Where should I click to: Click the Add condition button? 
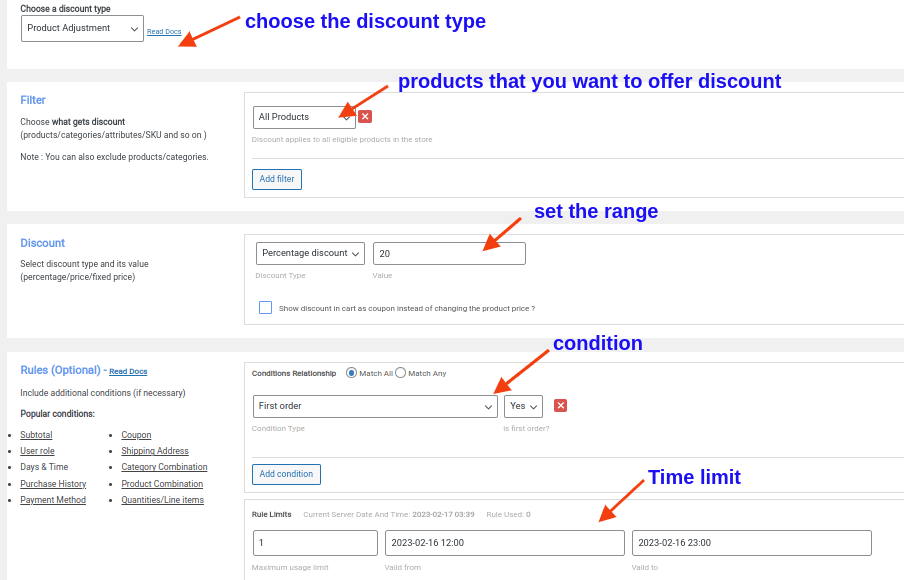286,474
